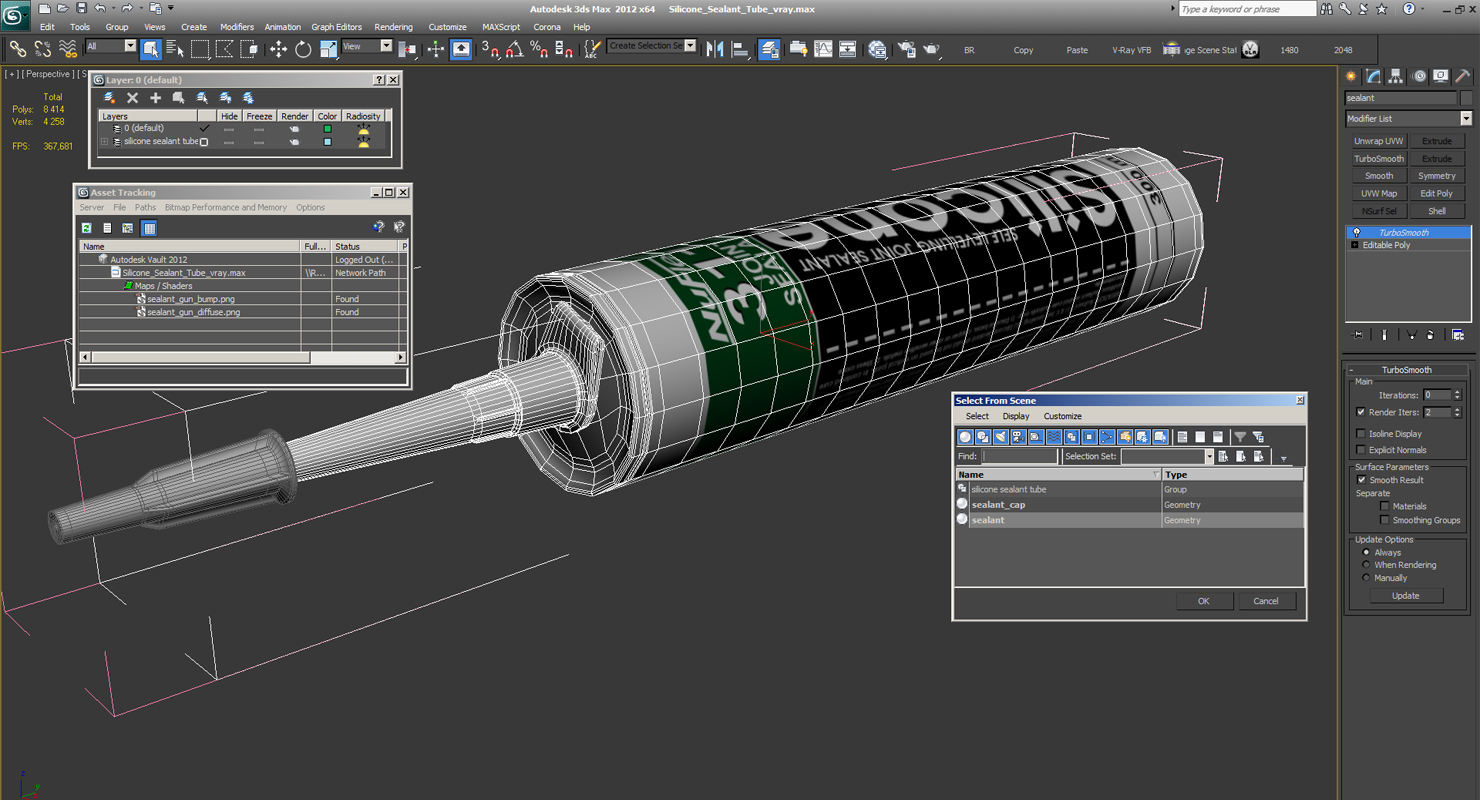1480x800 pixels.
Task: Select Always update option
Action: 1366,552
